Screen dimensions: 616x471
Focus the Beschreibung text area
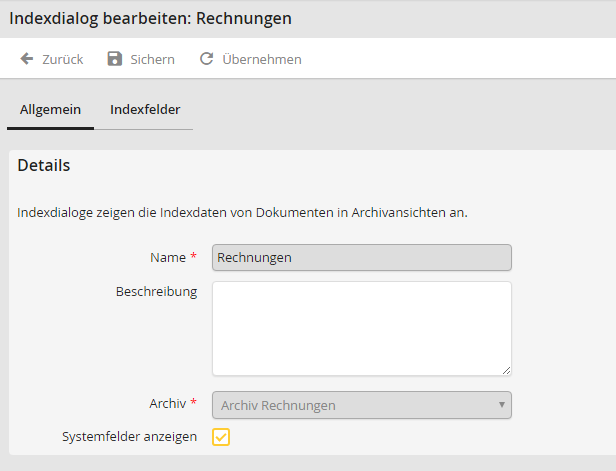click(x=361, y=328)
